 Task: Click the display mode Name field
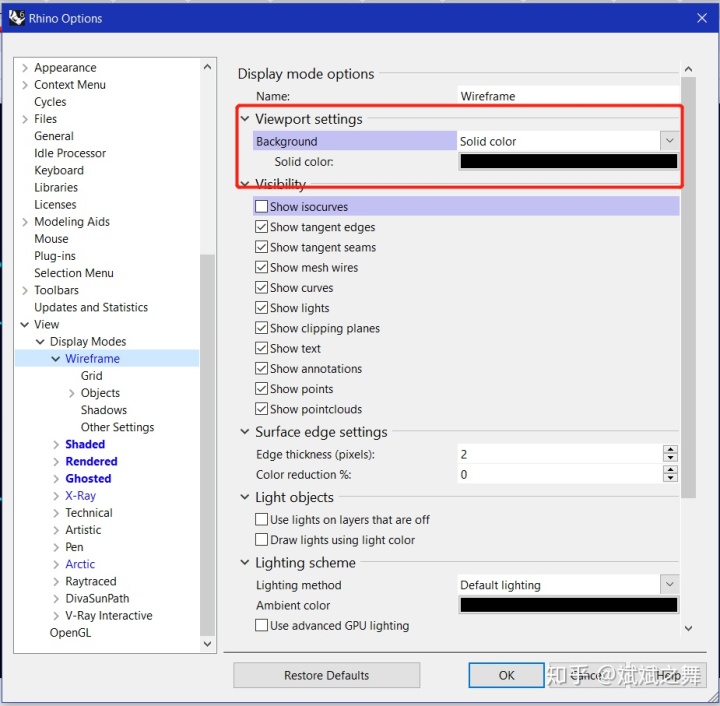click(x=568, y=96)
